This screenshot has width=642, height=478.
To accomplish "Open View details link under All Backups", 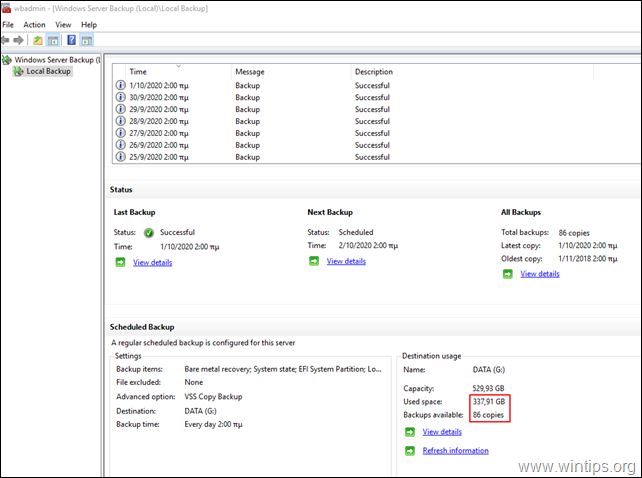I will pos(540,273).
